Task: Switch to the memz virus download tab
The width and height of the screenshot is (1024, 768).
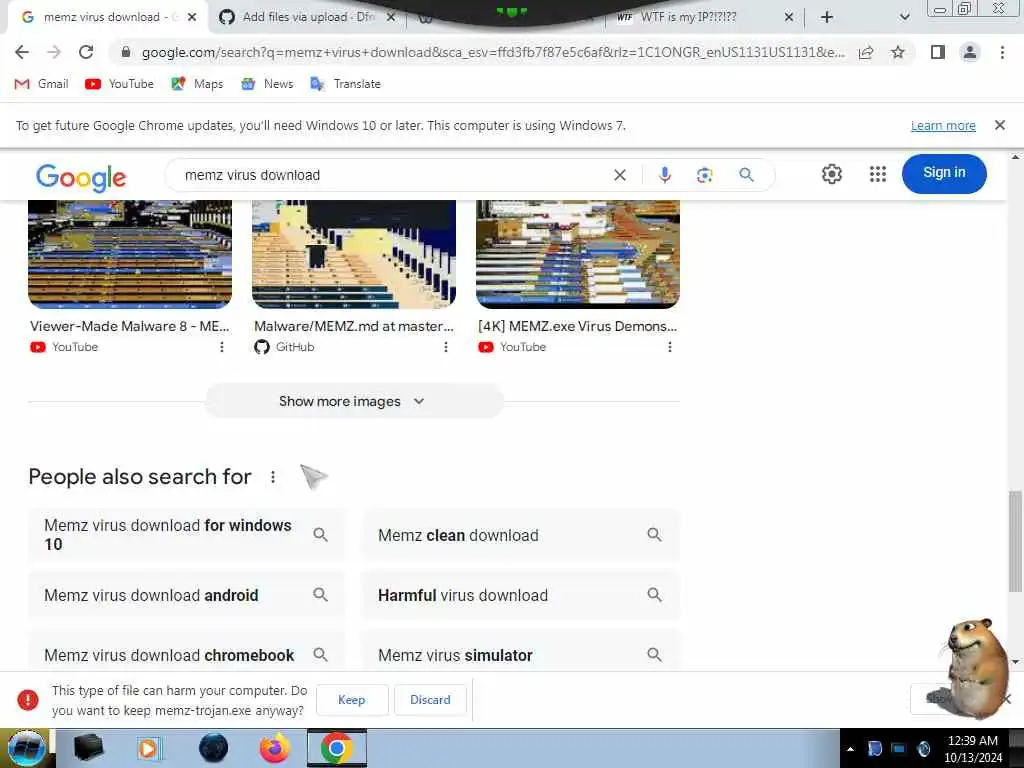Action: coord(108,17)
